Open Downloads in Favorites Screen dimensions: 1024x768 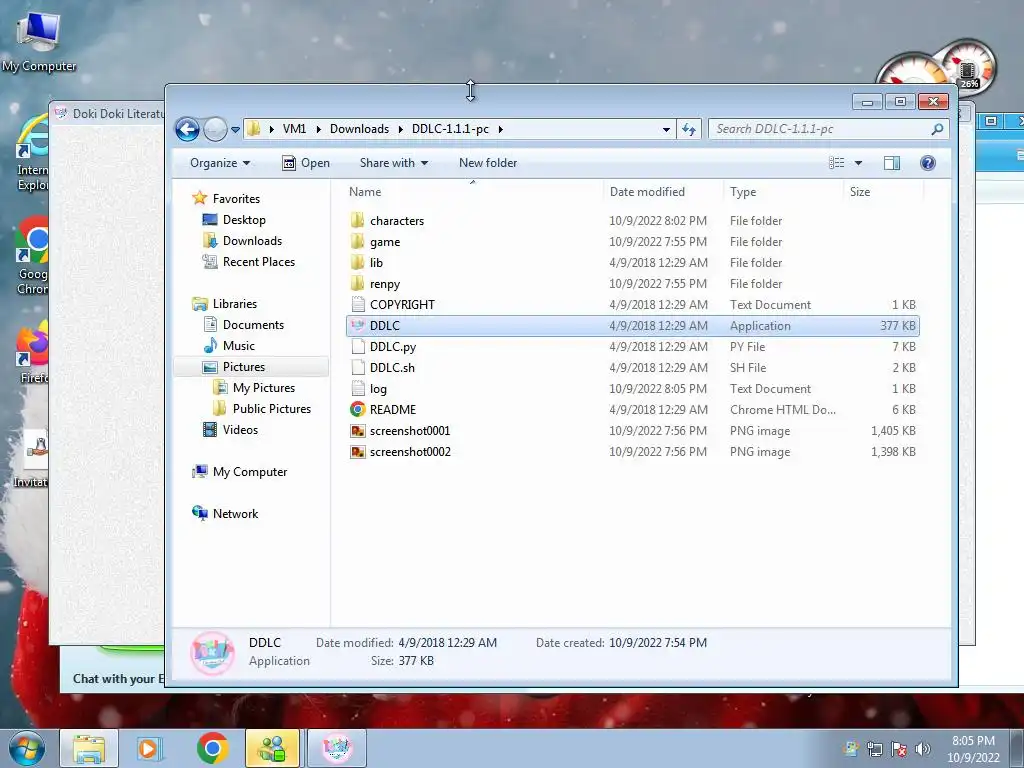[252, 241]
